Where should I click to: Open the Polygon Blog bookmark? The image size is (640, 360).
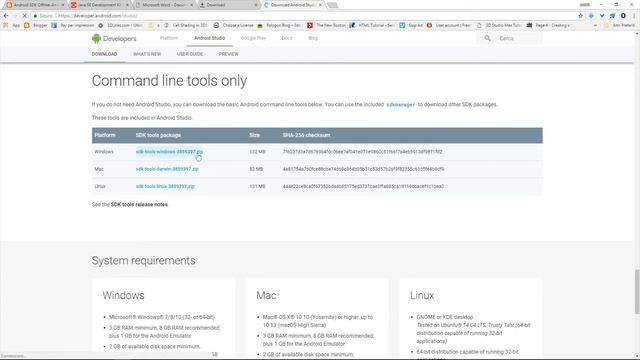point(279,25)
